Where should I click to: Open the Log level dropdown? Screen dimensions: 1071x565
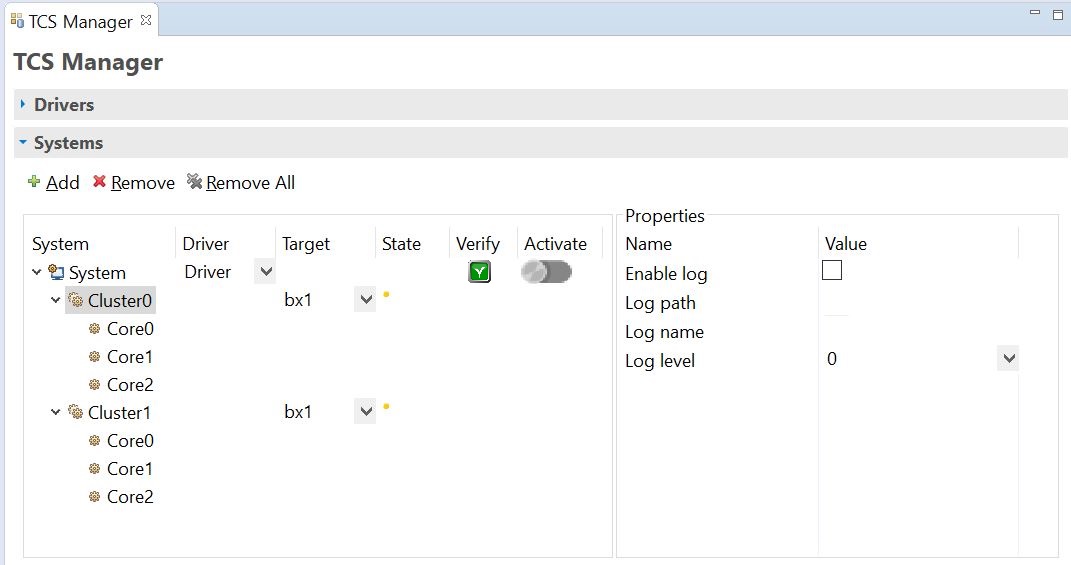click(x=1008, y=359)
